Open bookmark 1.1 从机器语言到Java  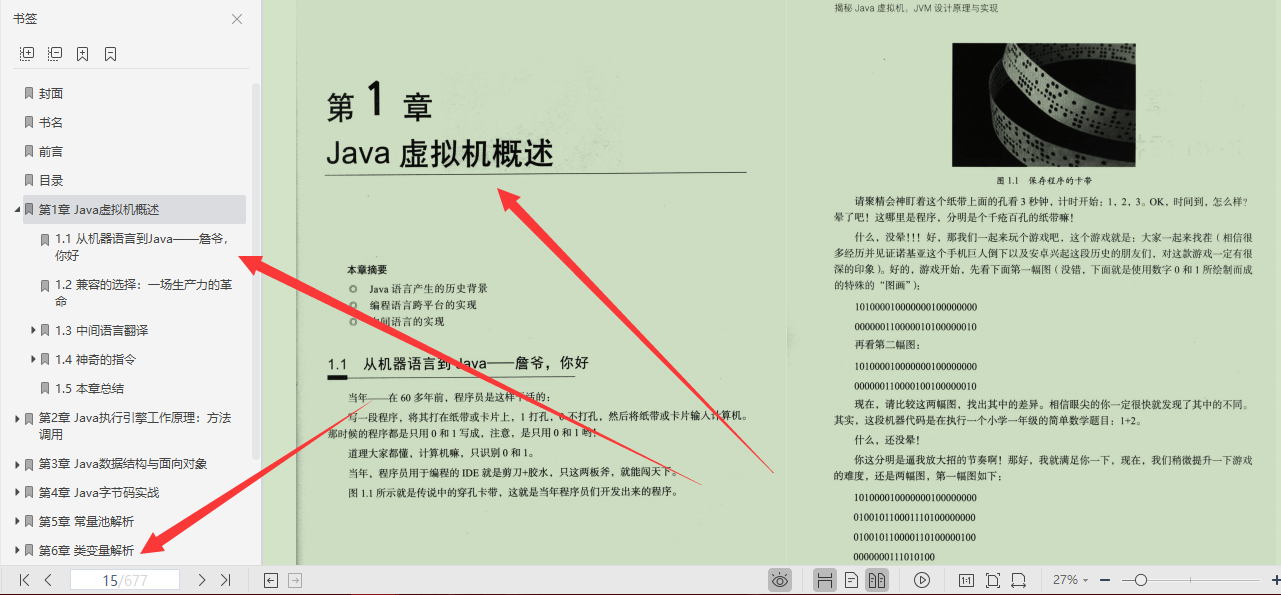tap(142, 247)
